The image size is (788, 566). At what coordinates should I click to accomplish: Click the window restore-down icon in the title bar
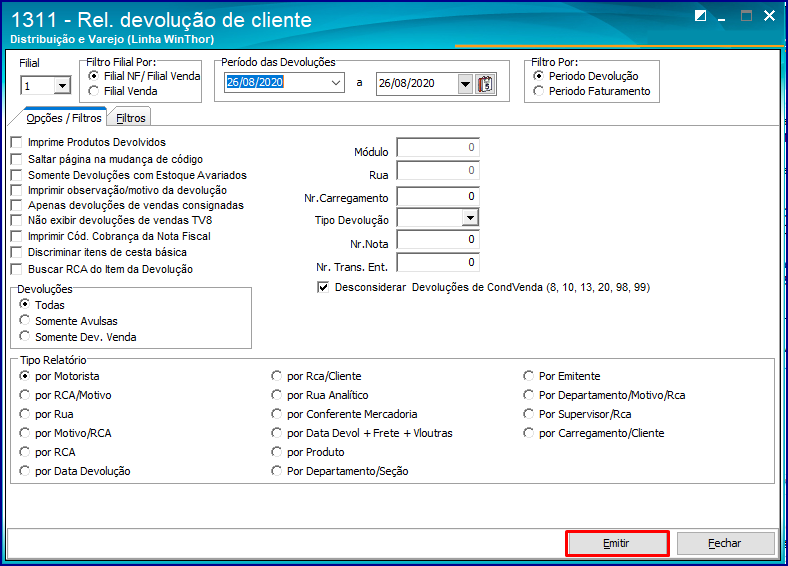[x=700, y=16]
